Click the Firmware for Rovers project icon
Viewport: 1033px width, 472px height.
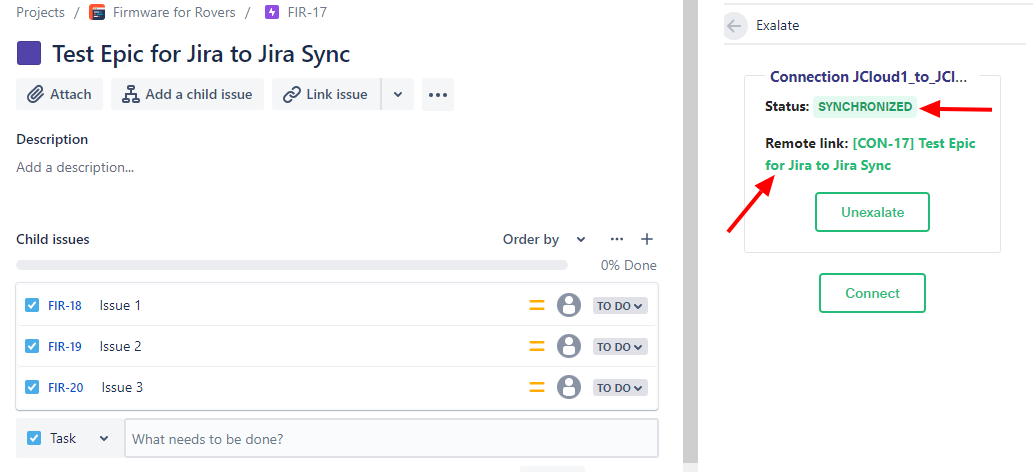[97, 13]
